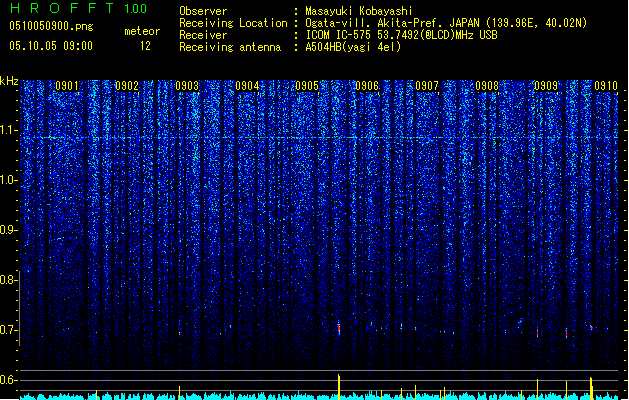
Task: Click the 0909 time marker
Action: tap(546, 86)
